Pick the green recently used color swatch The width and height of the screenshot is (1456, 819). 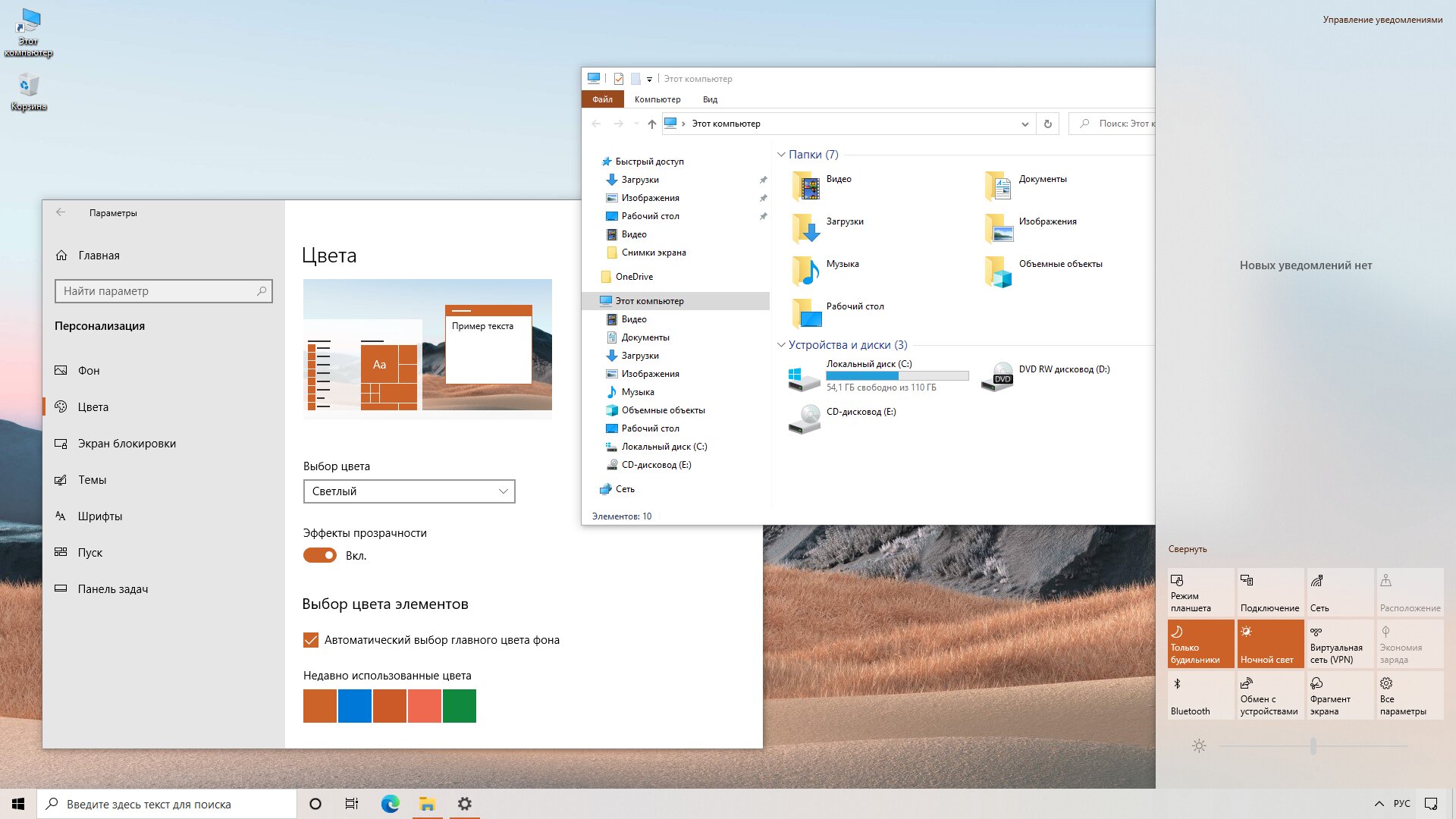[x=460, y=706]
